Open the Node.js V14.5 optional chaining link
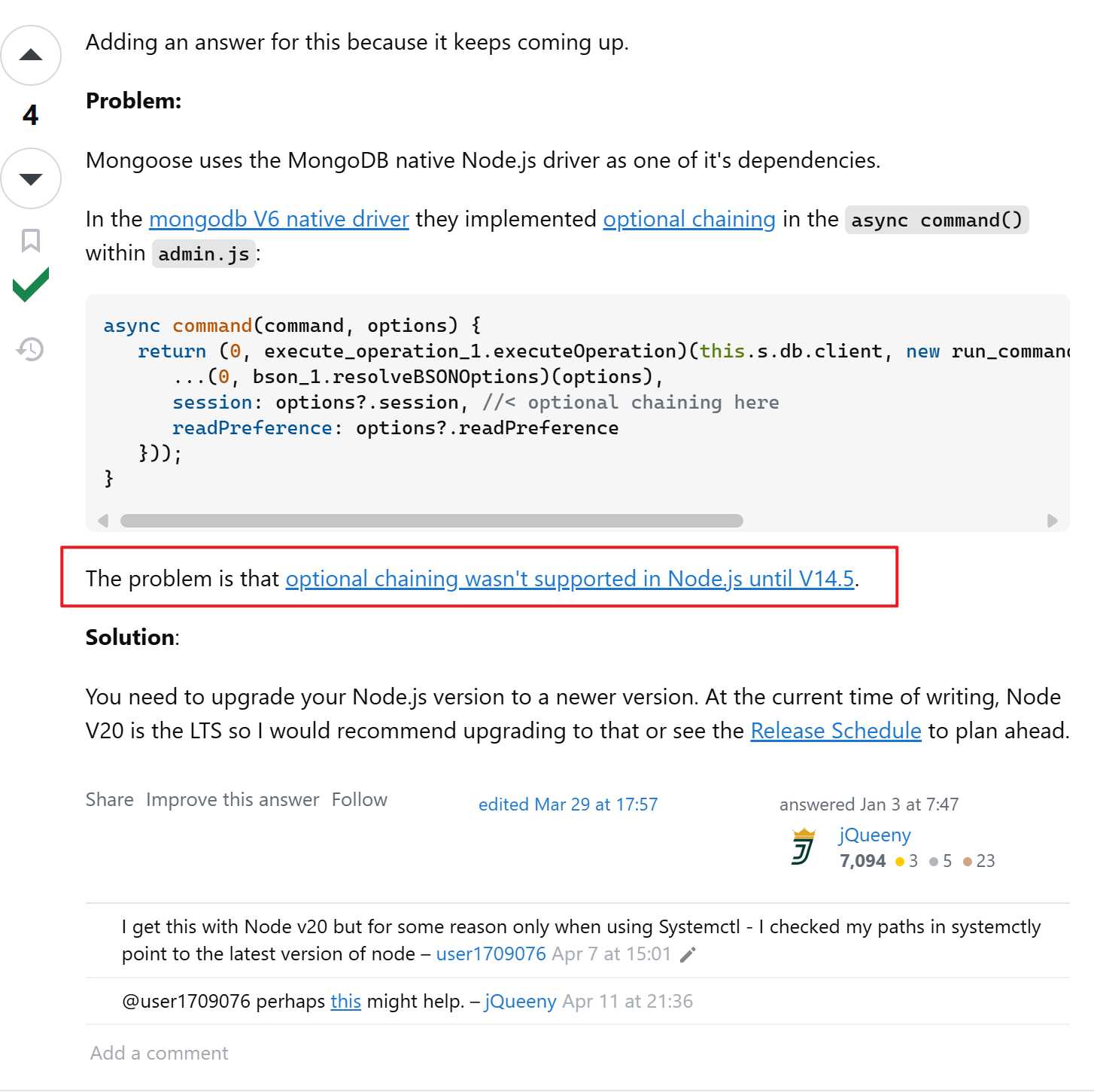1094x1092 pixels. click(570, 579)
